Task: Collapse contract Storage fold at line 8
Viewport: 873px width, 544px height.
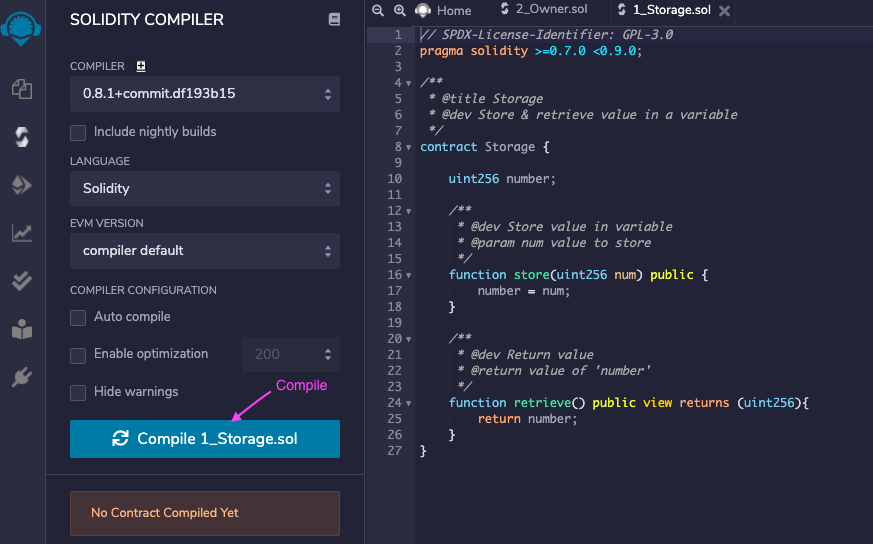Action: (x=409, y=148)
